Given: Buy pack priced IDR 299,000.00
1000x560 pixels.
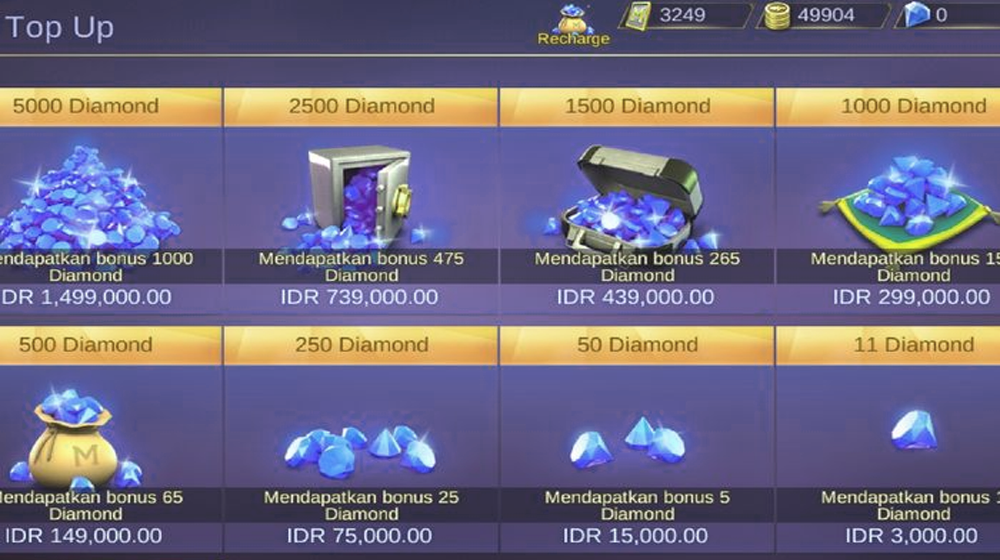Looking at the screenshot, I should [x=911, y=297].
